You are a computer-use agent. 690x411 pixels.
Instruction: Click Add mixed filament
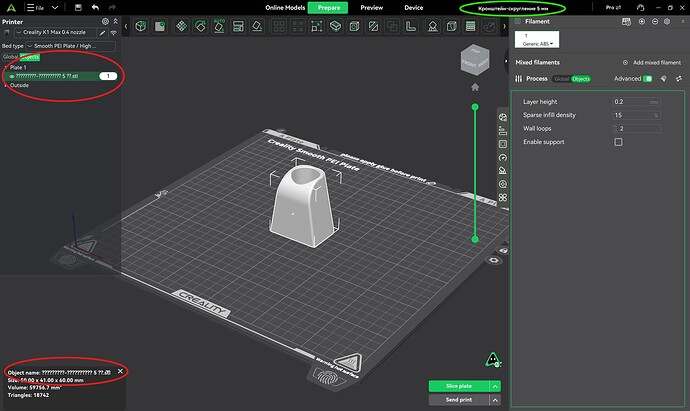click(652, 62)
